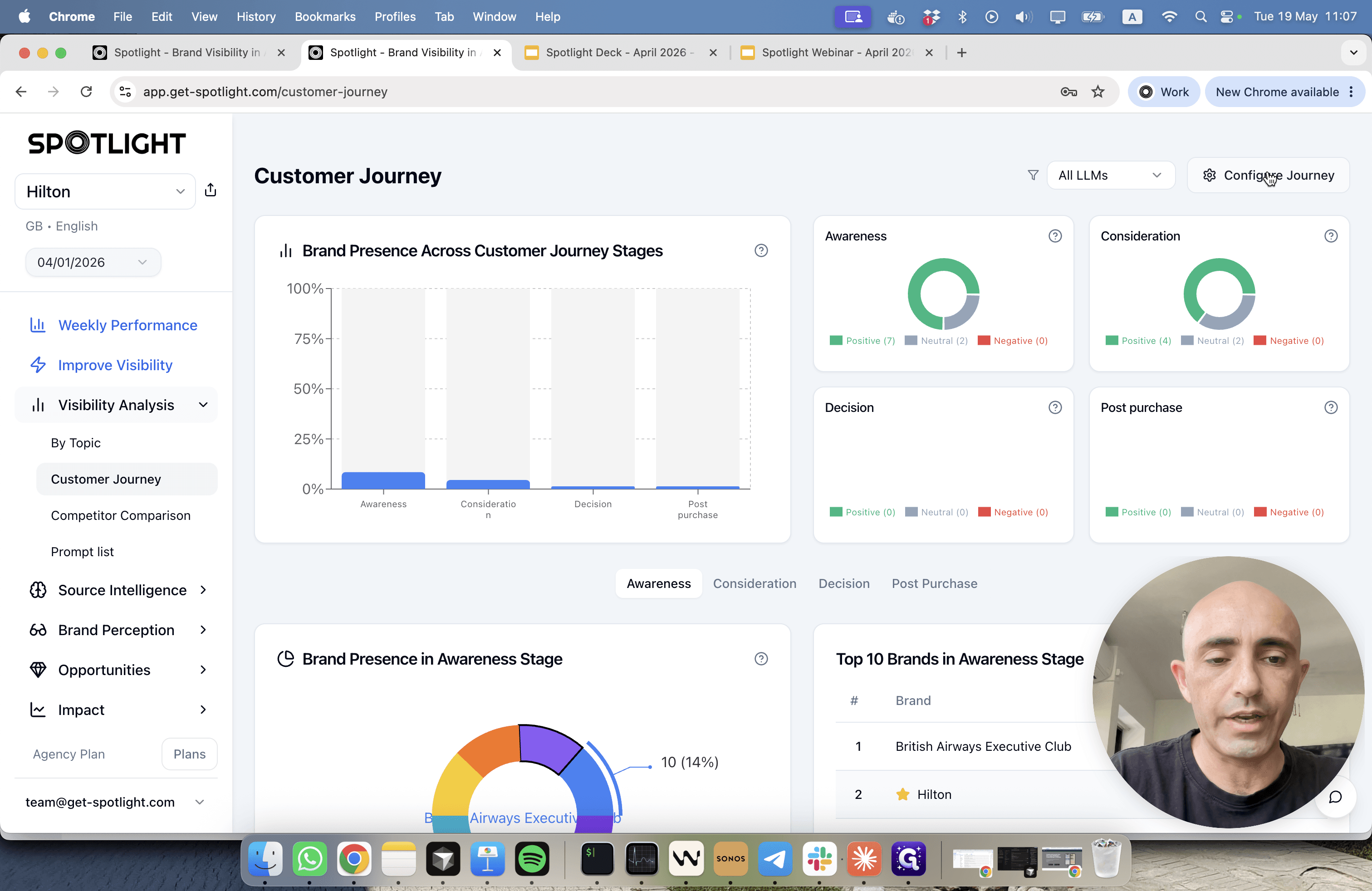Click the Post purchase card help icon
This screenshot has width=1372, height=891.
click(1331, 407)
